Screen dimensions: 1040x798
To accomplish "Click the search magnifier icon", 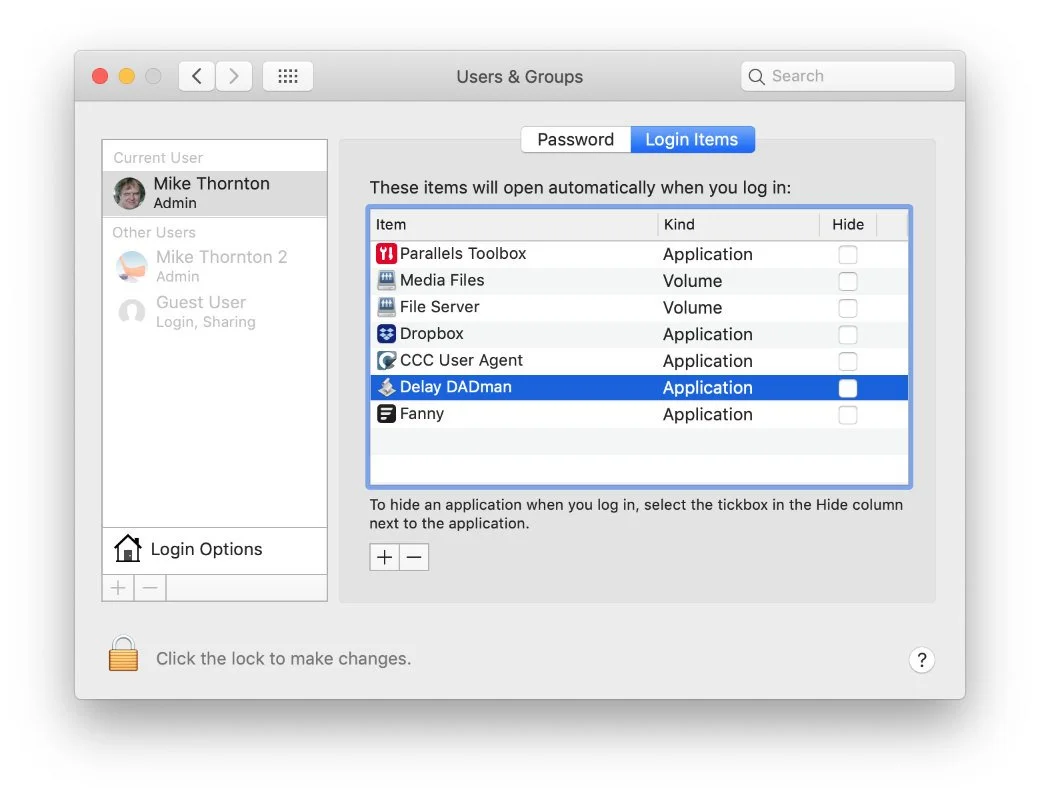I will click(756, 76).
